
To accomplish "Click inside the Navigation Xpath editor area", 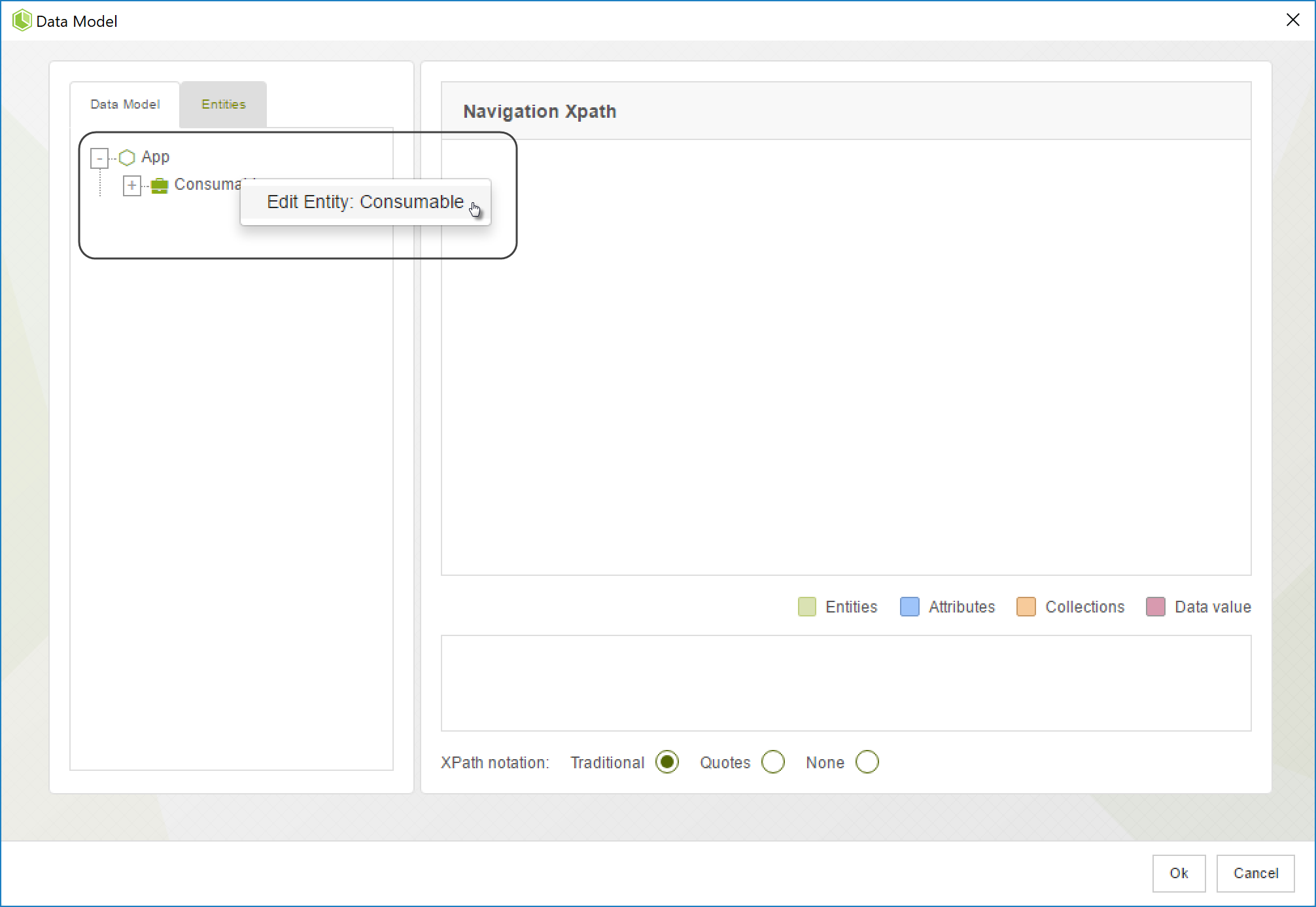I will point(846,357).
